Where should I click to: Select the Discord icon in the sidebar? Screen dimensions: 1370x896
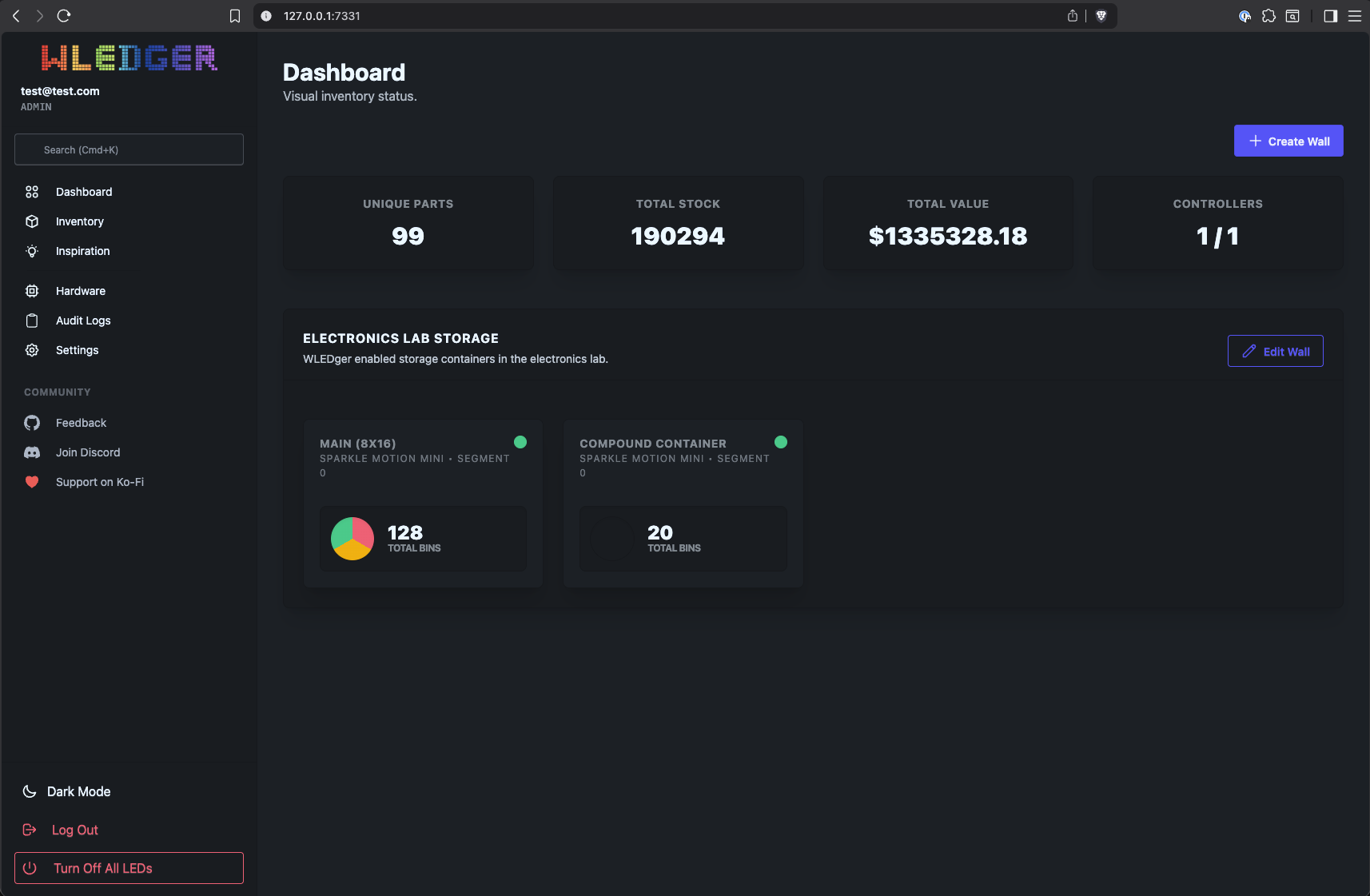pos(32,452)
